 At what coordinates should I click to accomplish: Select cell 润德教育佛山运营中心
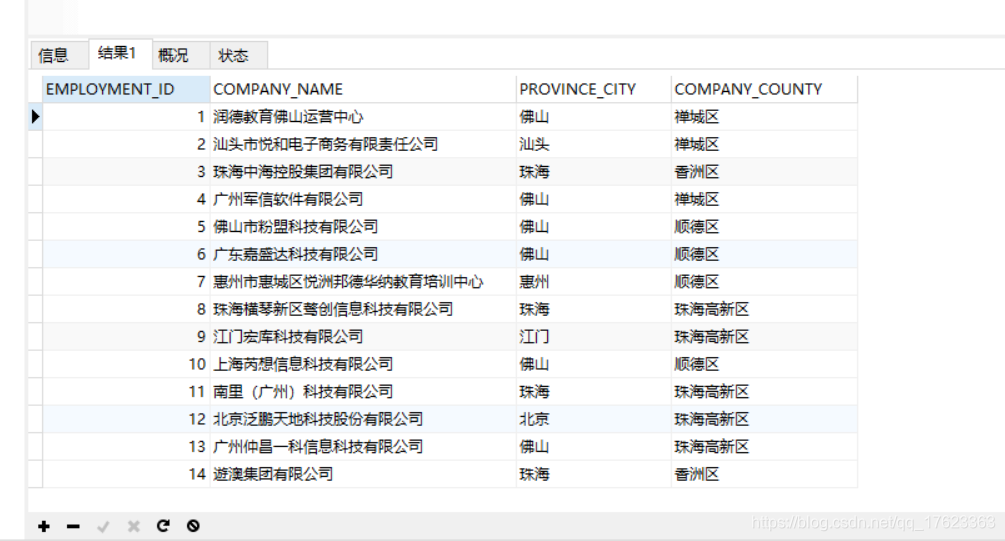click(x=363, y=117)
